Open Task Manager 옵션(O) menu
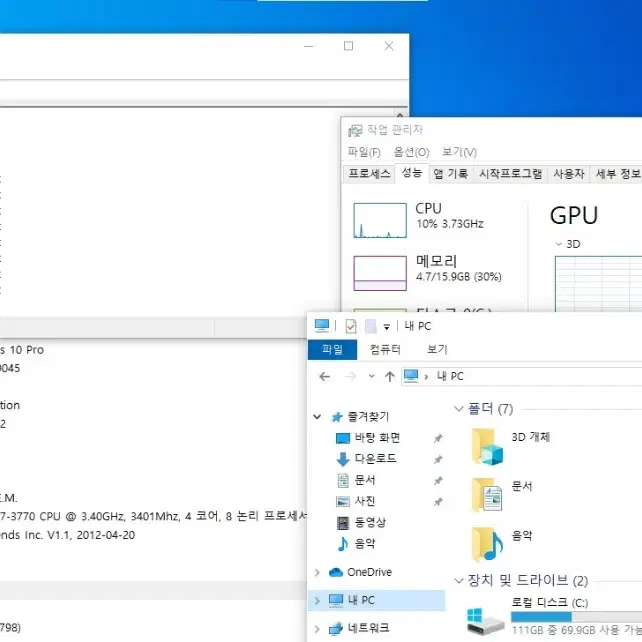 click(x=411, y=152)
